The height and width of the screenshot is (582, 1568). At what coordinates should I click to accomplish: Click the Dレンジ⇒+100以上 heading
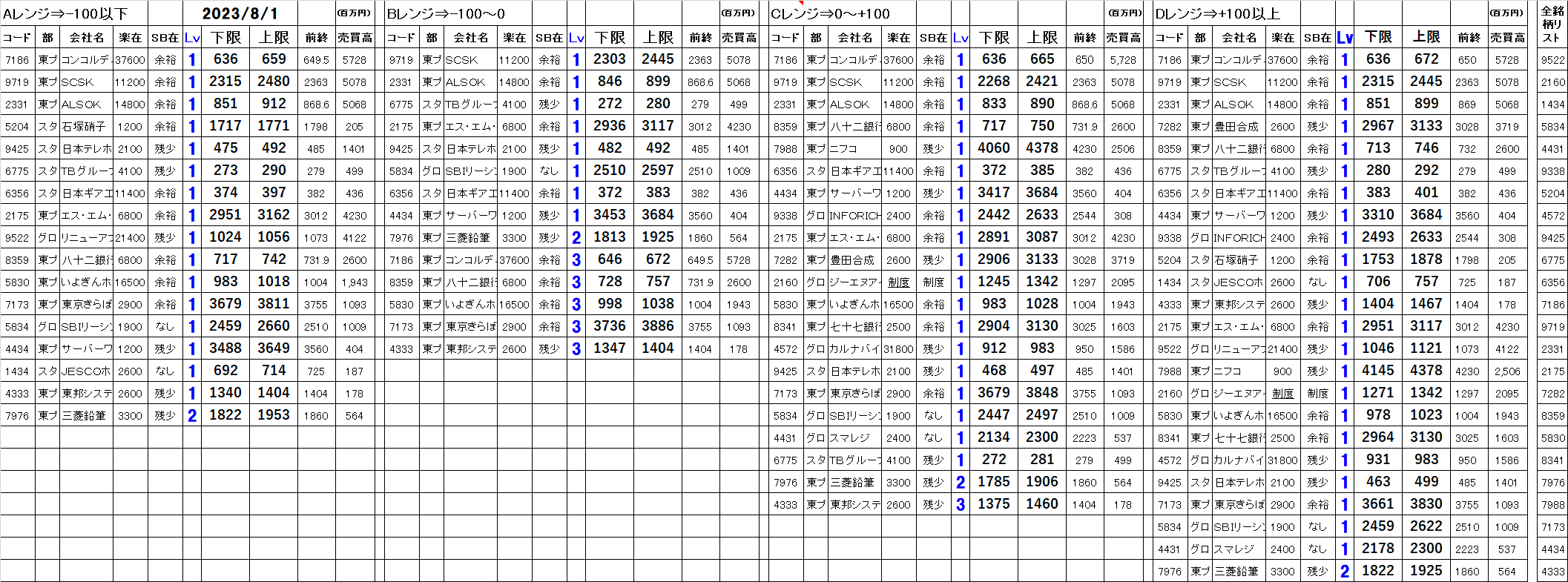point(1217,13)
